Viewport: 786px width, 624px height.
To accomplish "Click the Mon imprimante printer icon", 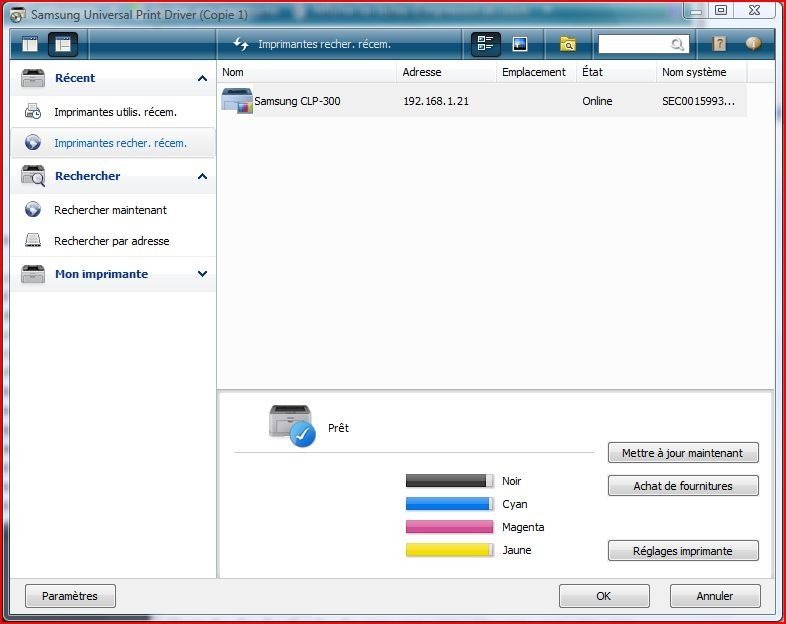I will [33, 274].
